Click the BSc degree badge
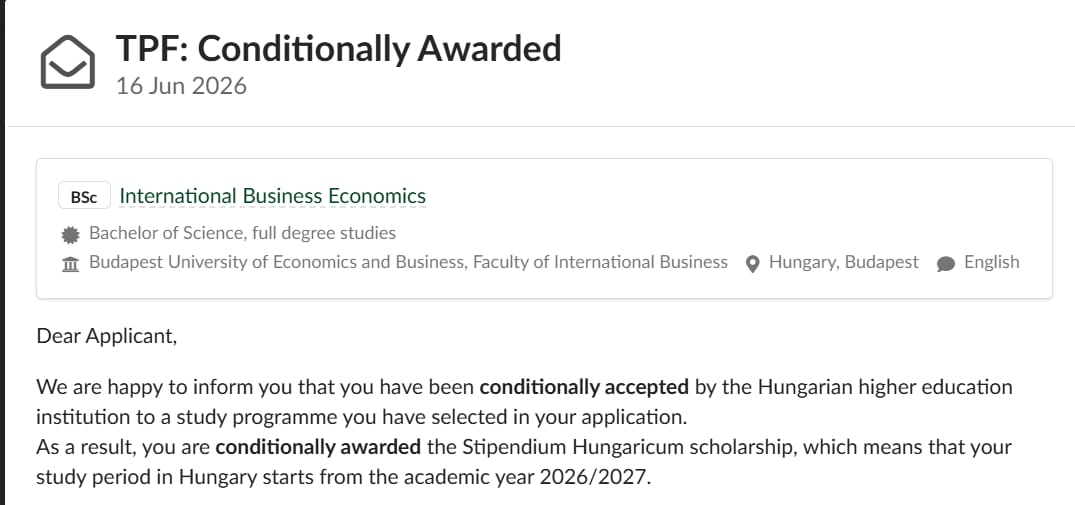This screenshot has width=1075, height=505. pyautogui.click(x=84, y=197)
